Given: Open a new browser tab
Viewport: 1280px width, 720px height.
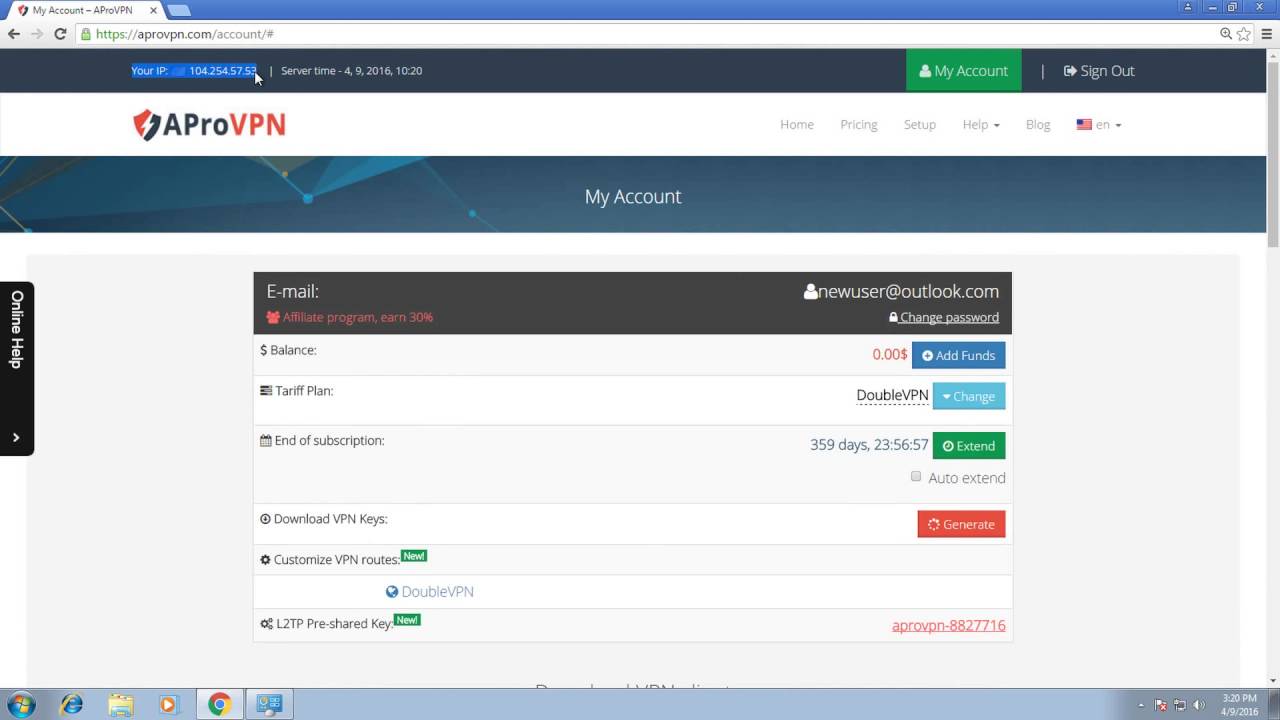Looking at the screenshot, I should click(x=179, y=10).
